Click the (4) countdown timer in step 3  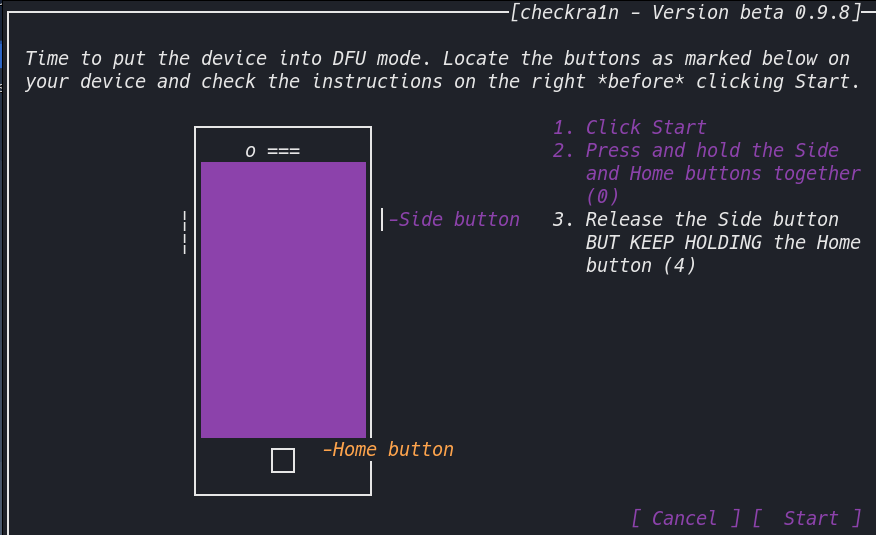(x=679, y=265)
